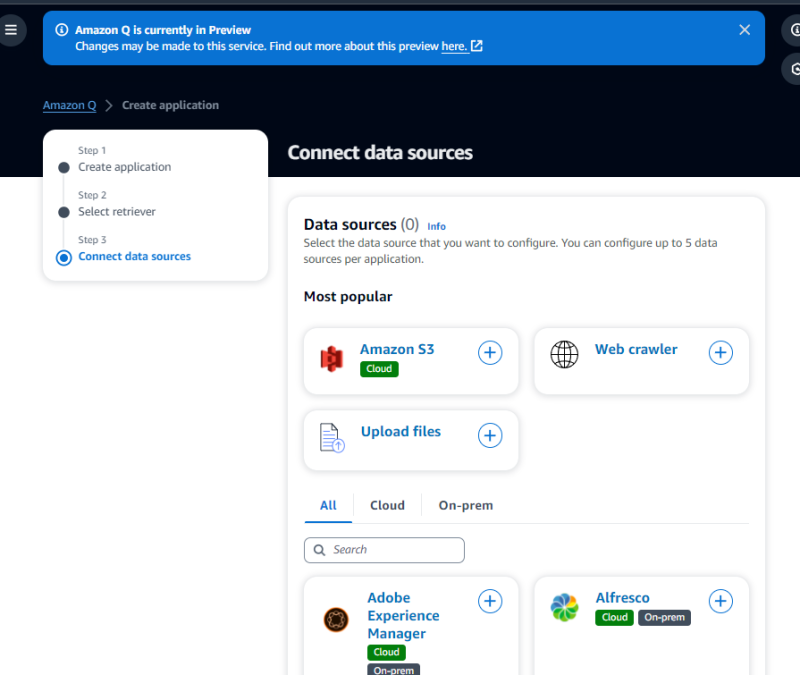Add the Alfresco data source
This screenshot has height=675, width=800.
click(720, 601)
